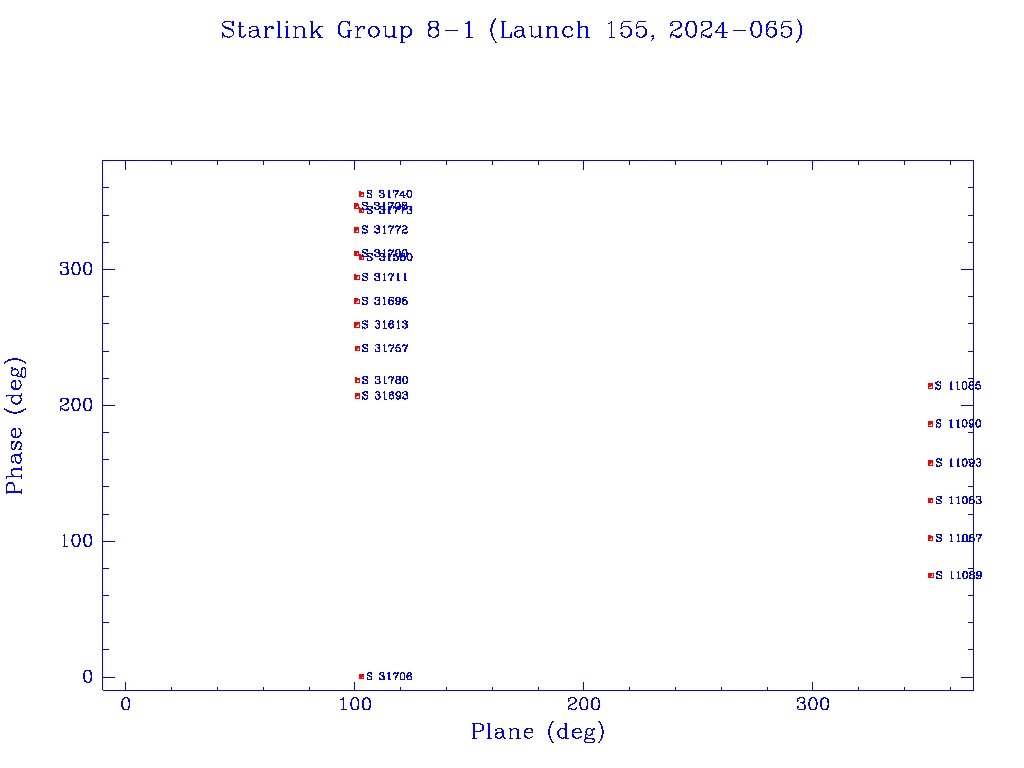
Task: Select the 'S 31613' data label
Action: click(x=385, y=325)
